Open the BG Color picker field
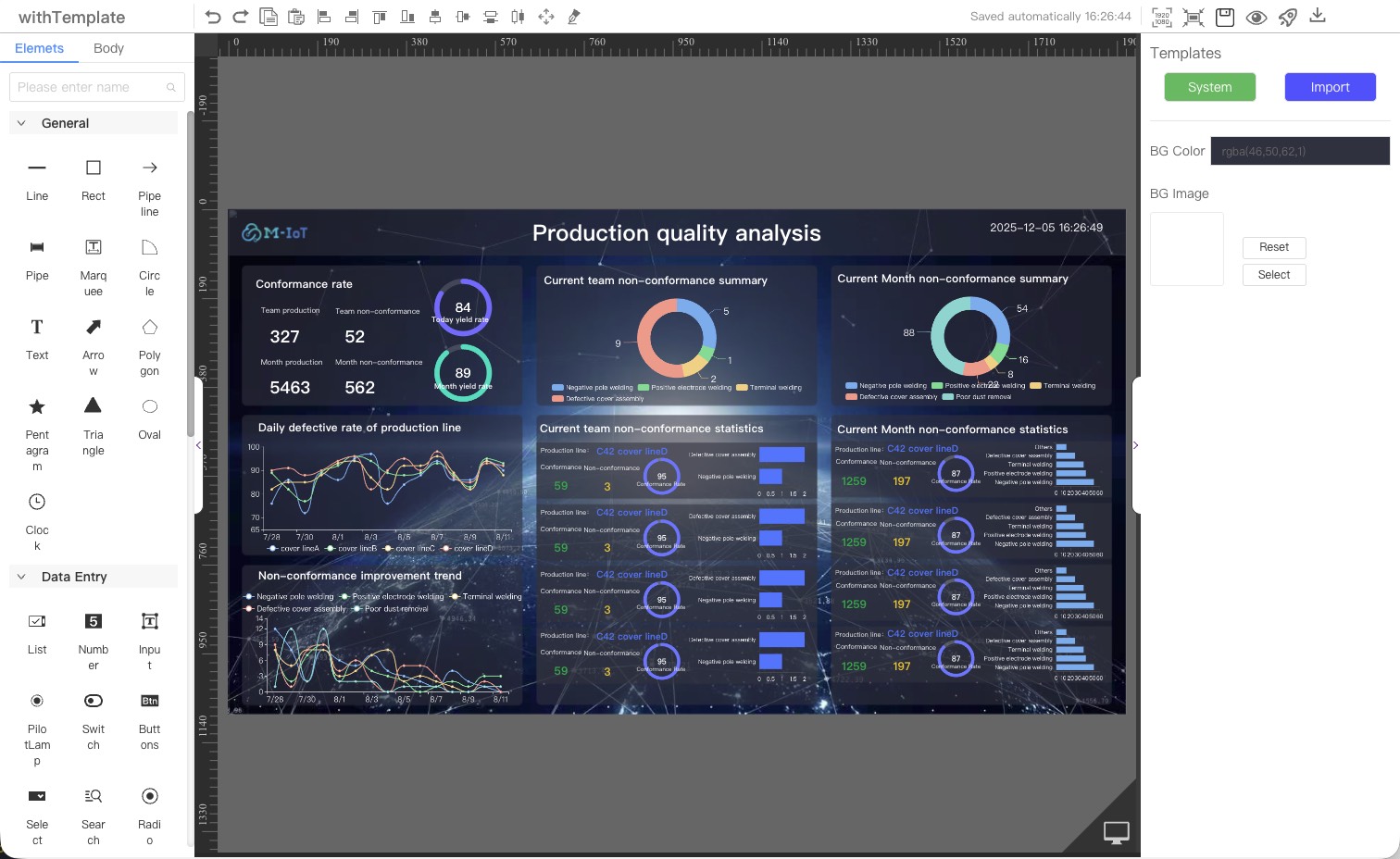Image resolution: width=1400 pixels, height=859 pixels. 1299,151
